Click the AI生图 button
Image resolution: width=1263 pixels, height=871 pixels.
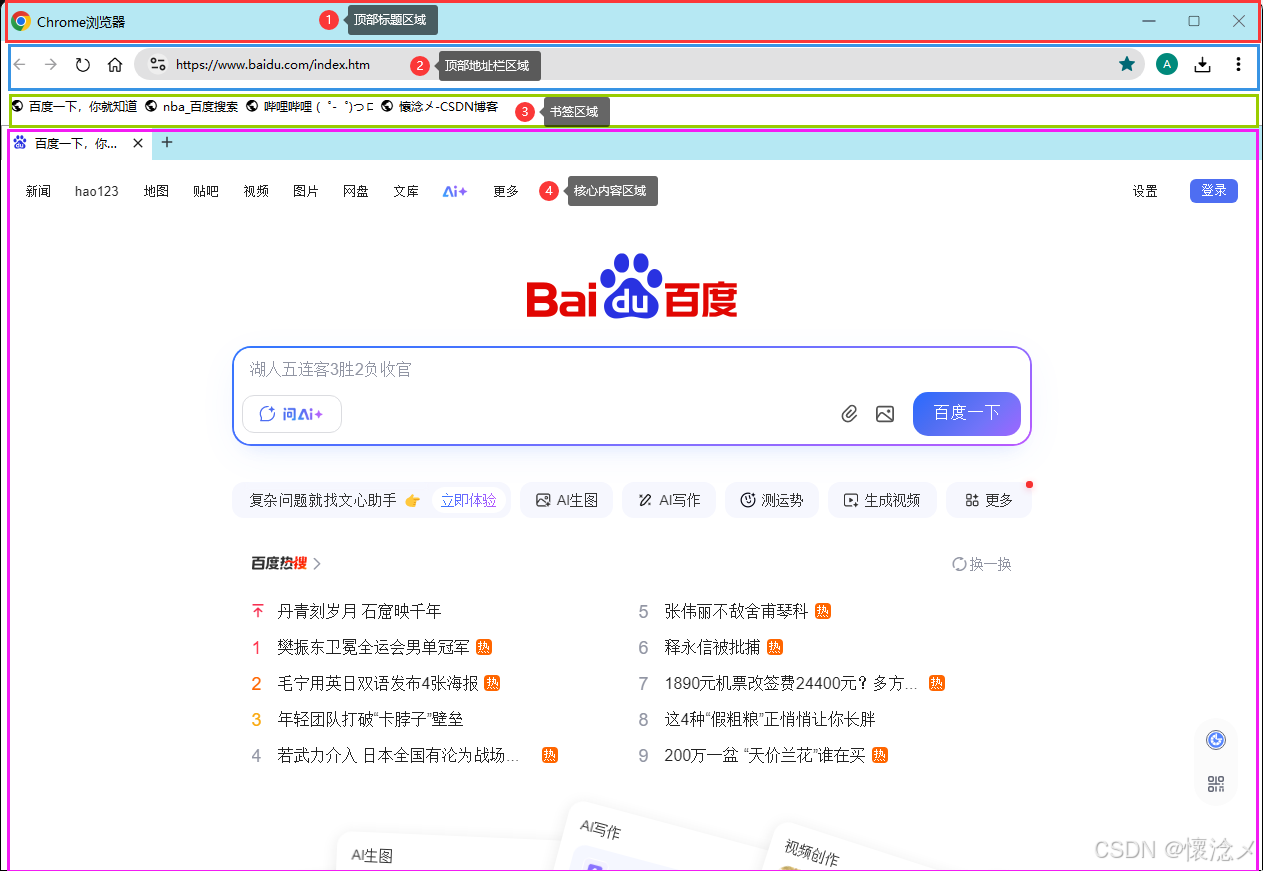click(x=566, y=500)
